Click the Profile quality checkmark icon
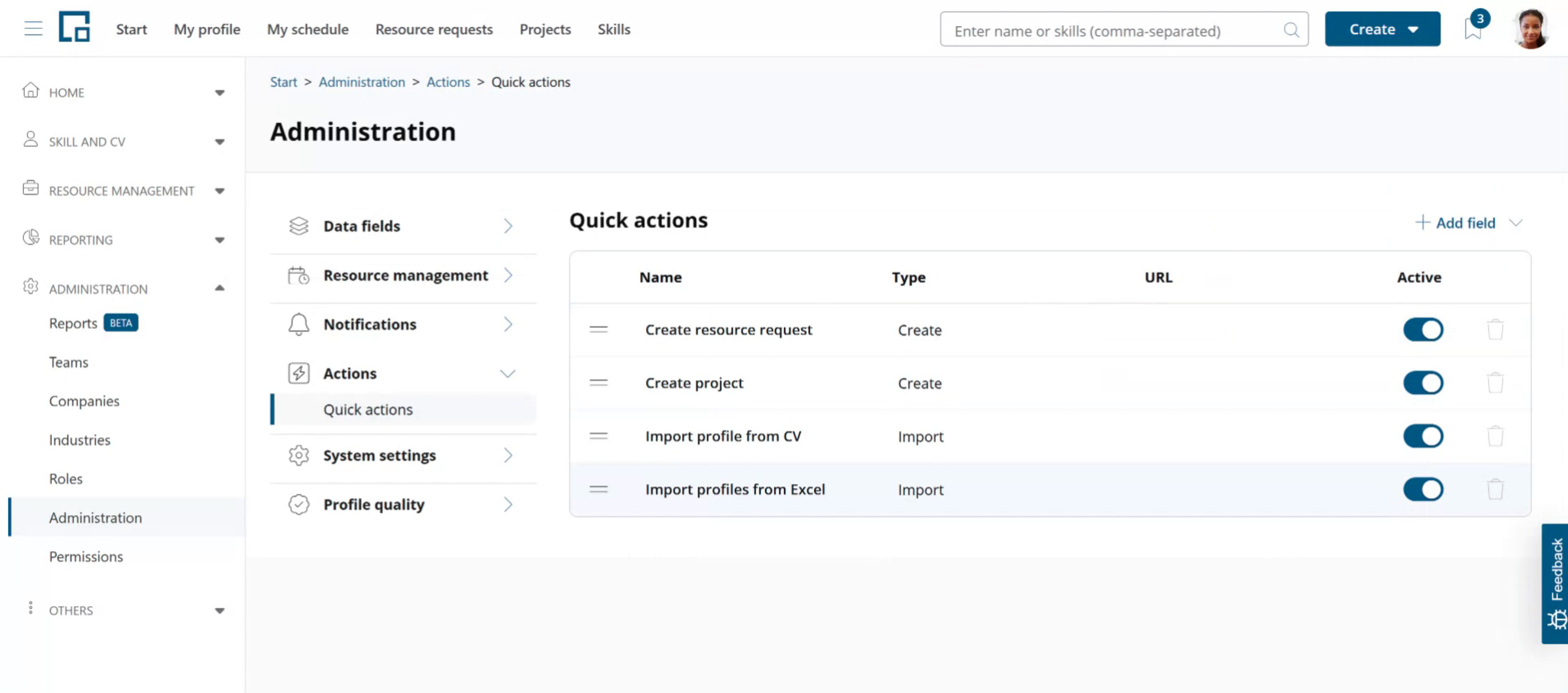 (x=299, y=504)
